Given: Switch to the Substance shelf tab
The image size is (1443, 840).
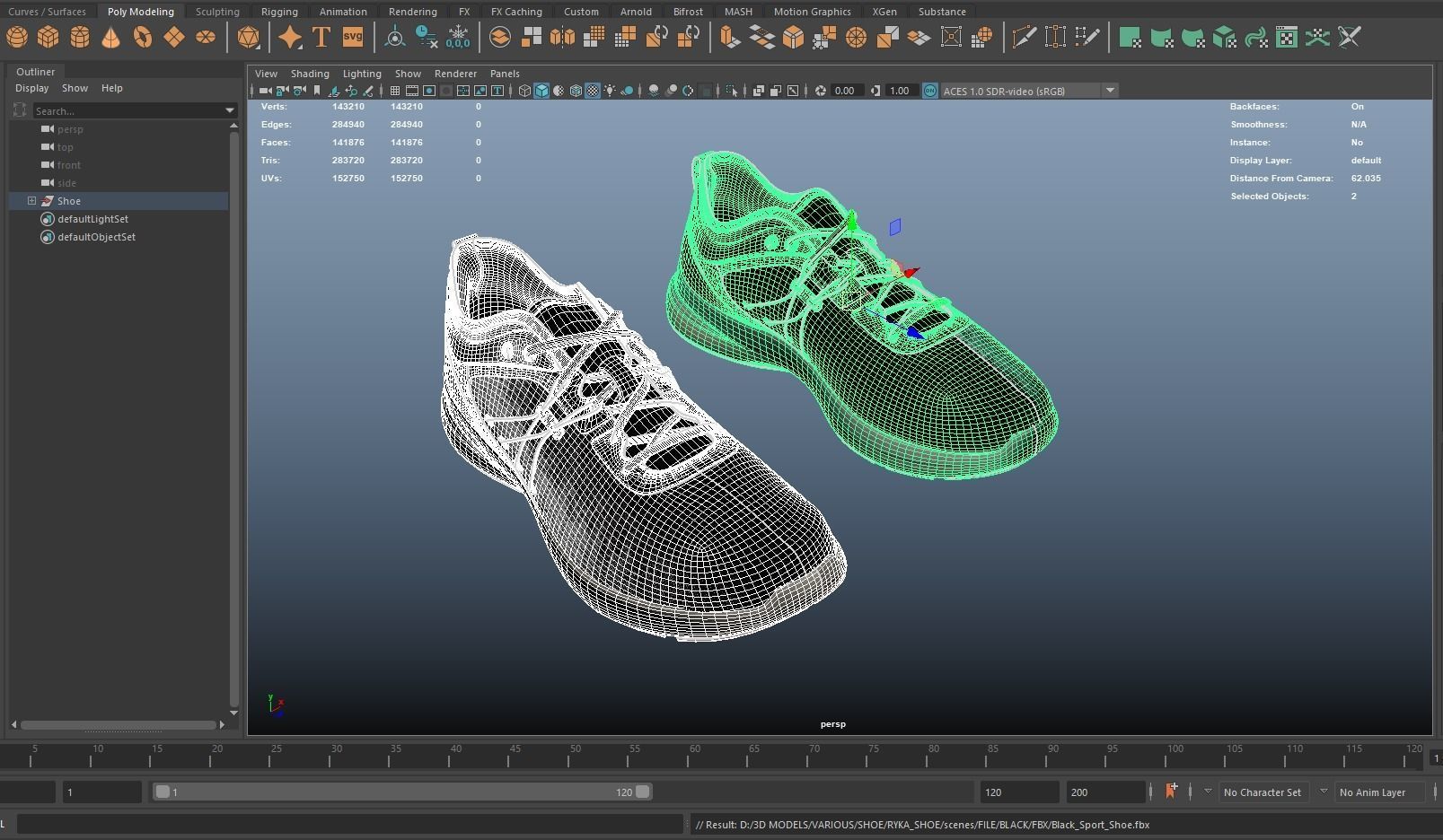Looking at the screenshot, I should pyautogui.click(x=942, y=12).
